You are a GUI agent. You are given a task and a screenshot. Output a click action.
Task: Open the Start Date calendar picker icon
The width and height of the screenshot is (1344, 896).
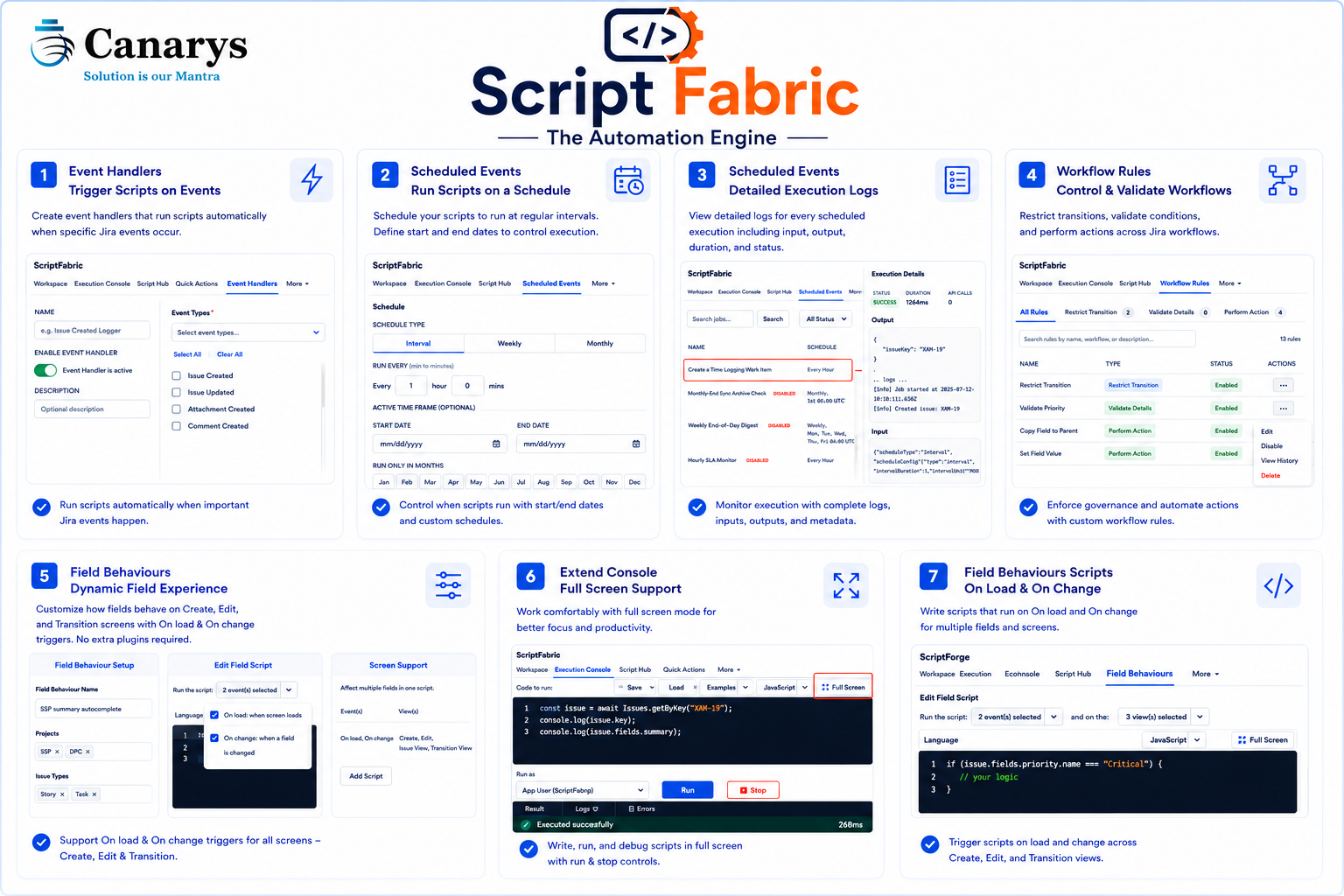click(x=496, y=444)
